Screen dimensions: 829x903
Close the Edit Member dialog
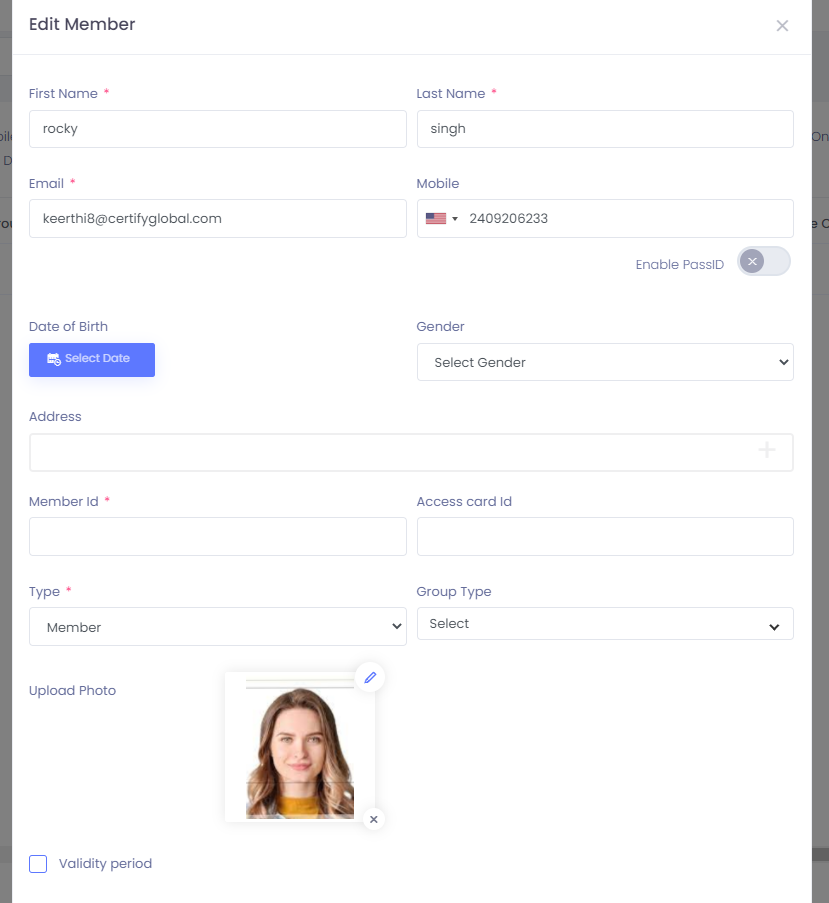pyautogui.click(x=782, y=25)
